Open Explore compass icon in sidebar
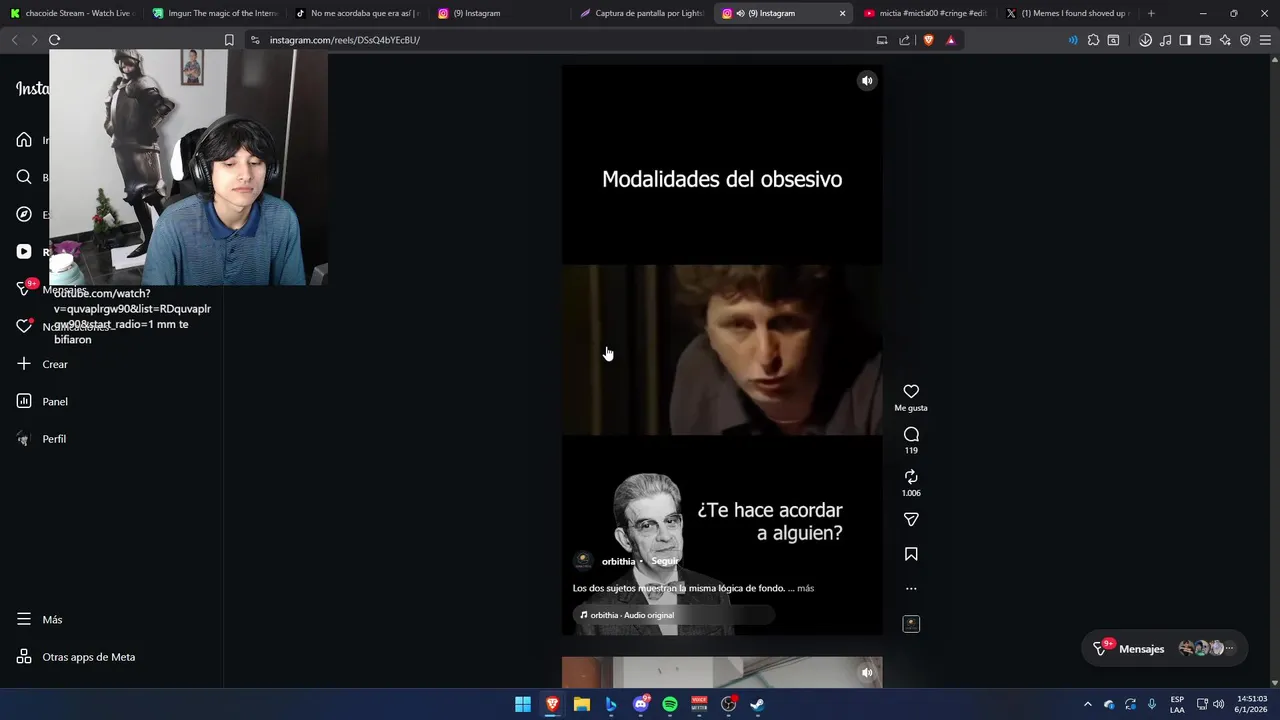 pos(24,214)
